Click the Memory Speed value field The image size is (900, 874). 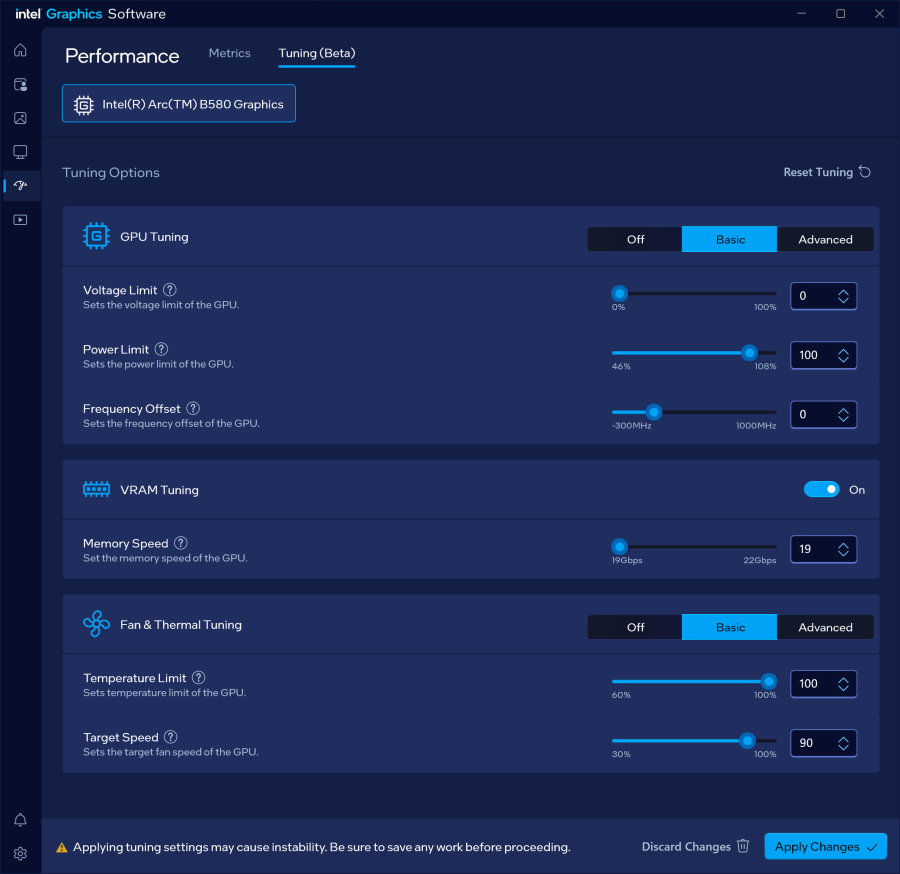tap(823, 549)
